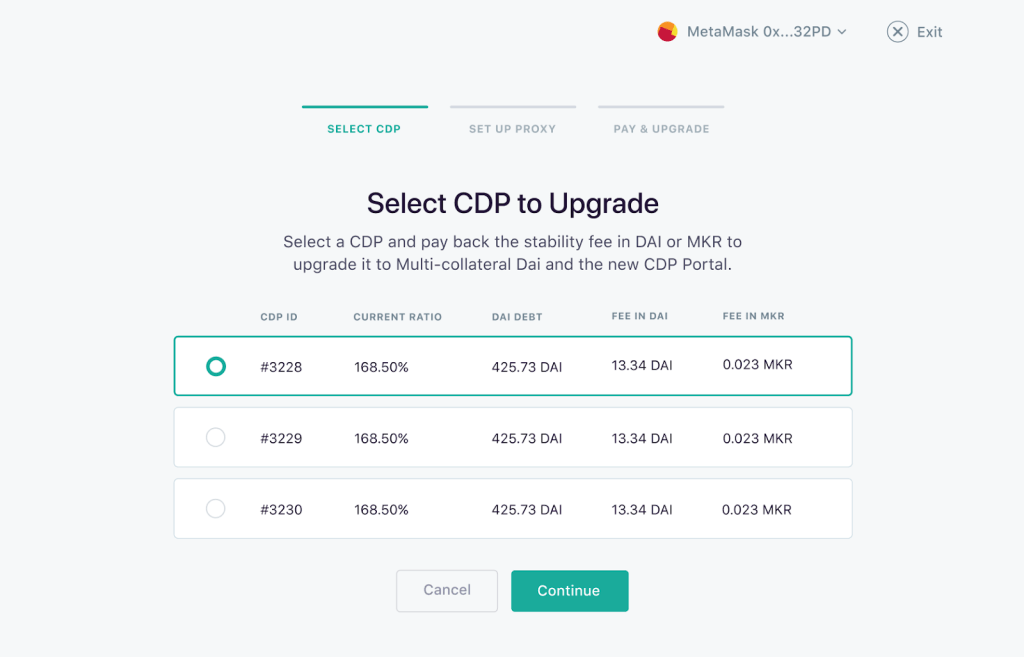The width and height of the screenshot is (1024, 657).
Task: Click the MetaMask 0x...32PD address label
Action: [x=759, y=32]
